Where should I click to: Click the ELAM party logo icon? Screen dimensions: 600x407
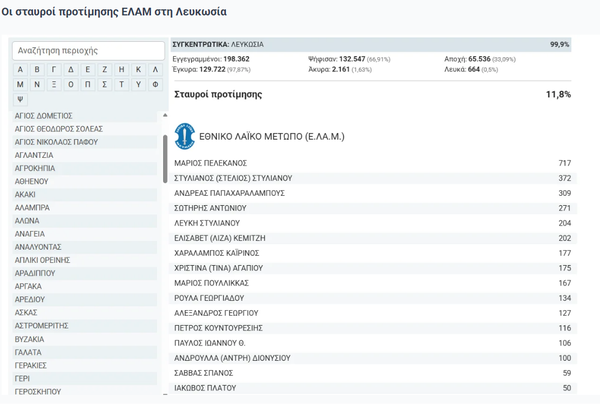point(184,136)
